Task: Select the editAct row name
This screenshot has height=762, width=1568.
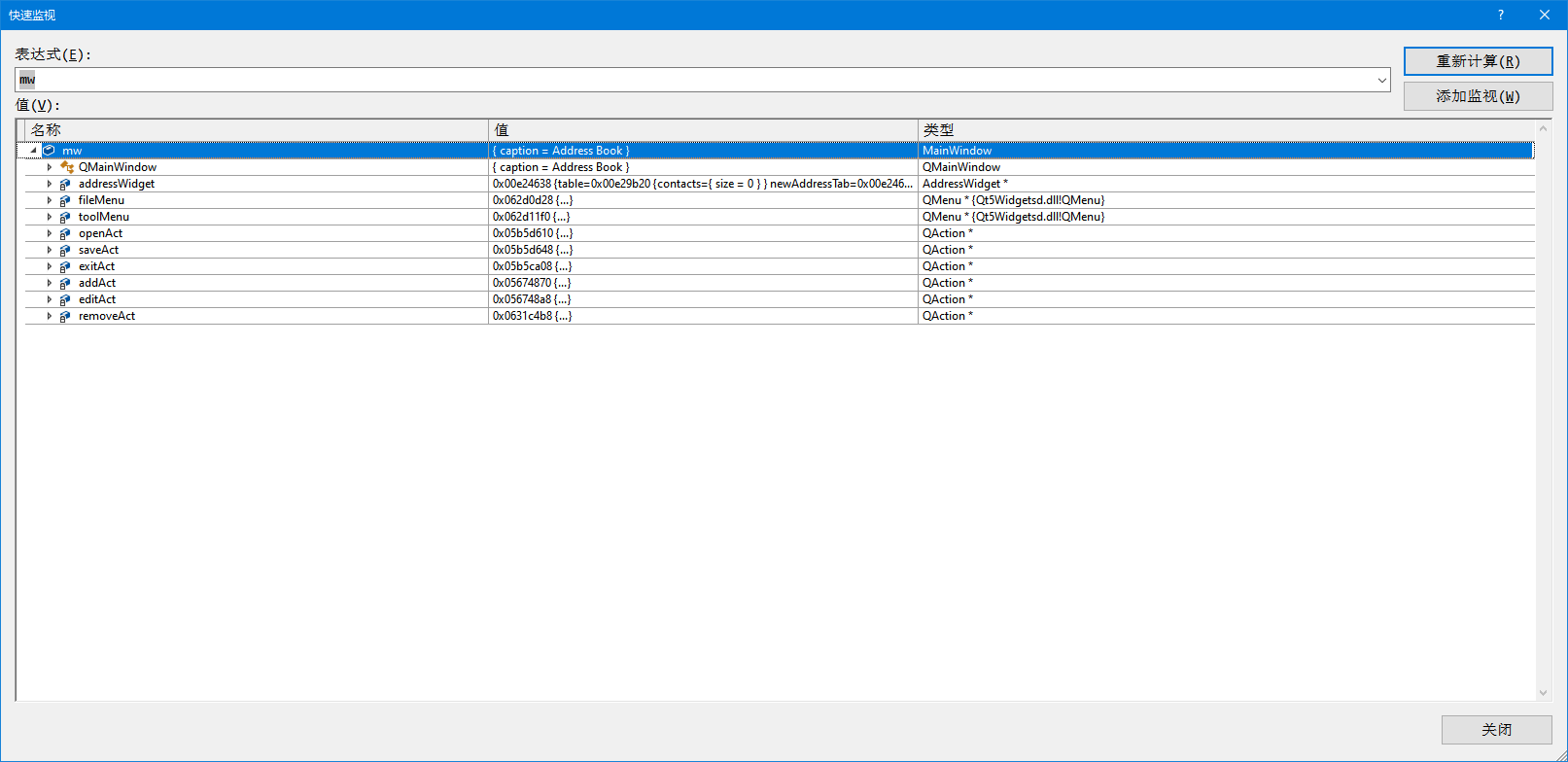Action: point(97,299)
